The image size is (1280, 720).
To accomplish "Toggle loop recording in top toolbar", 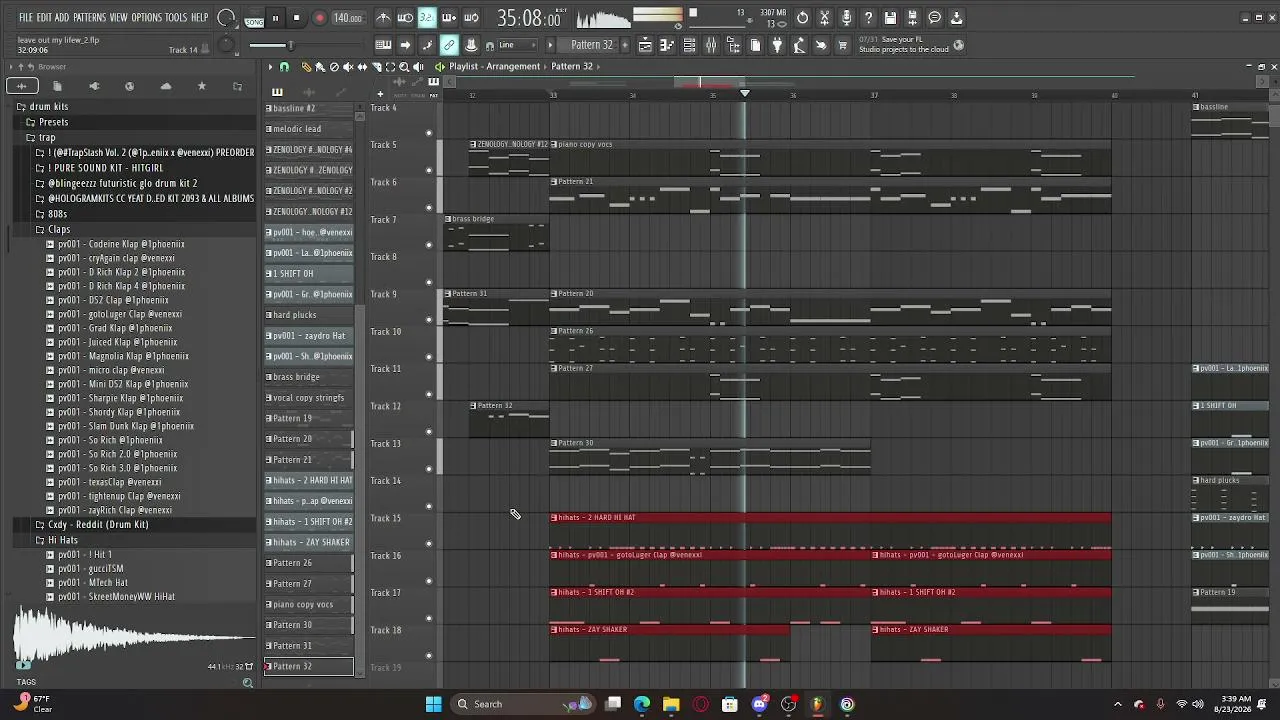I will [x=471, y=18].
